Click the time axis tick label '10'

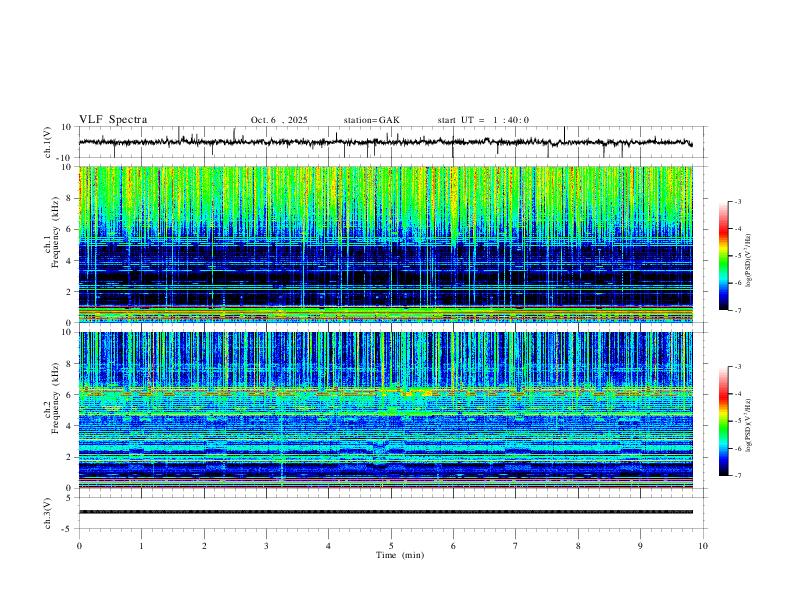click(x=703, y=546)
